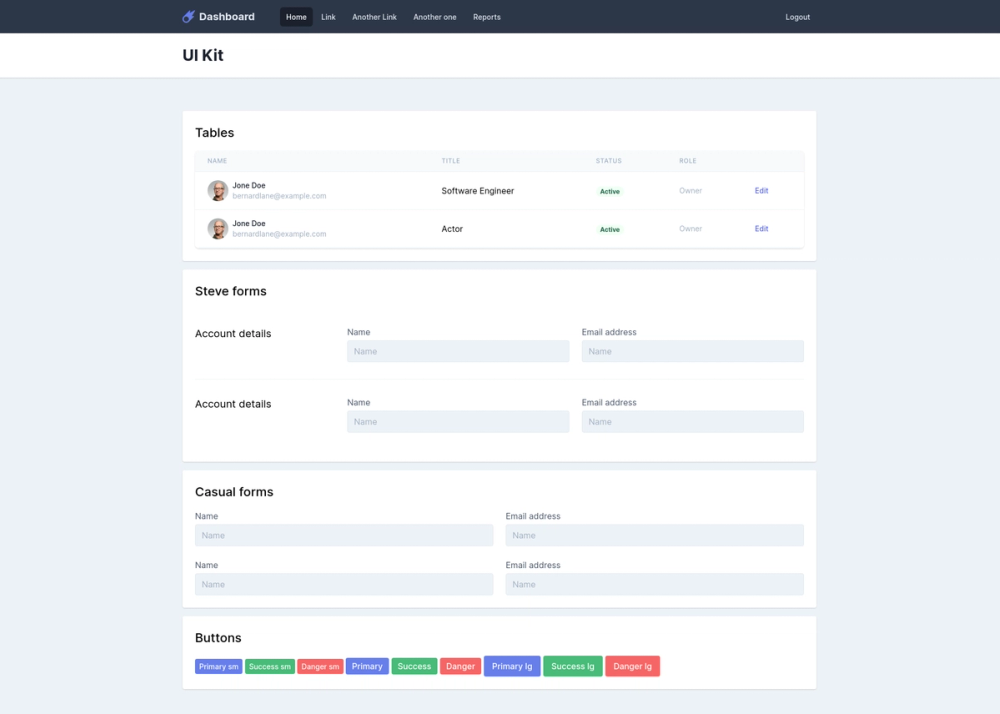
Task: Click the Casual forms heading
Action: point(234,492)
